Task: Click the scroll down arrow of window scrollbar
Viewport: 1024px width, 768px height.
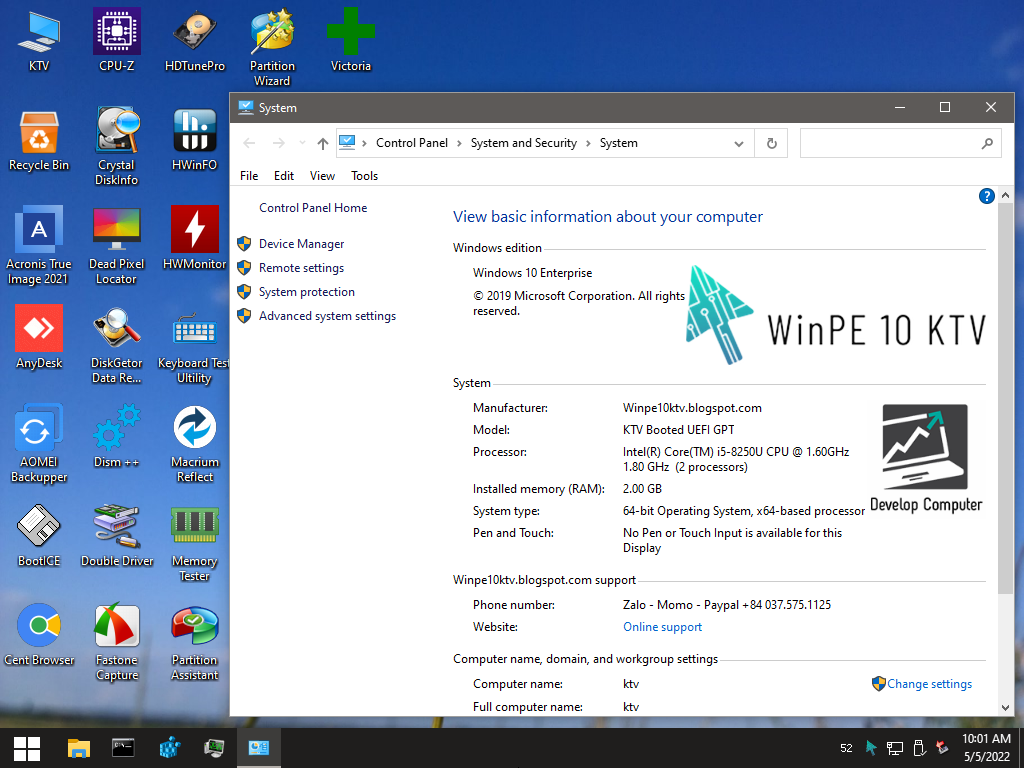Action: (1006, 707)
